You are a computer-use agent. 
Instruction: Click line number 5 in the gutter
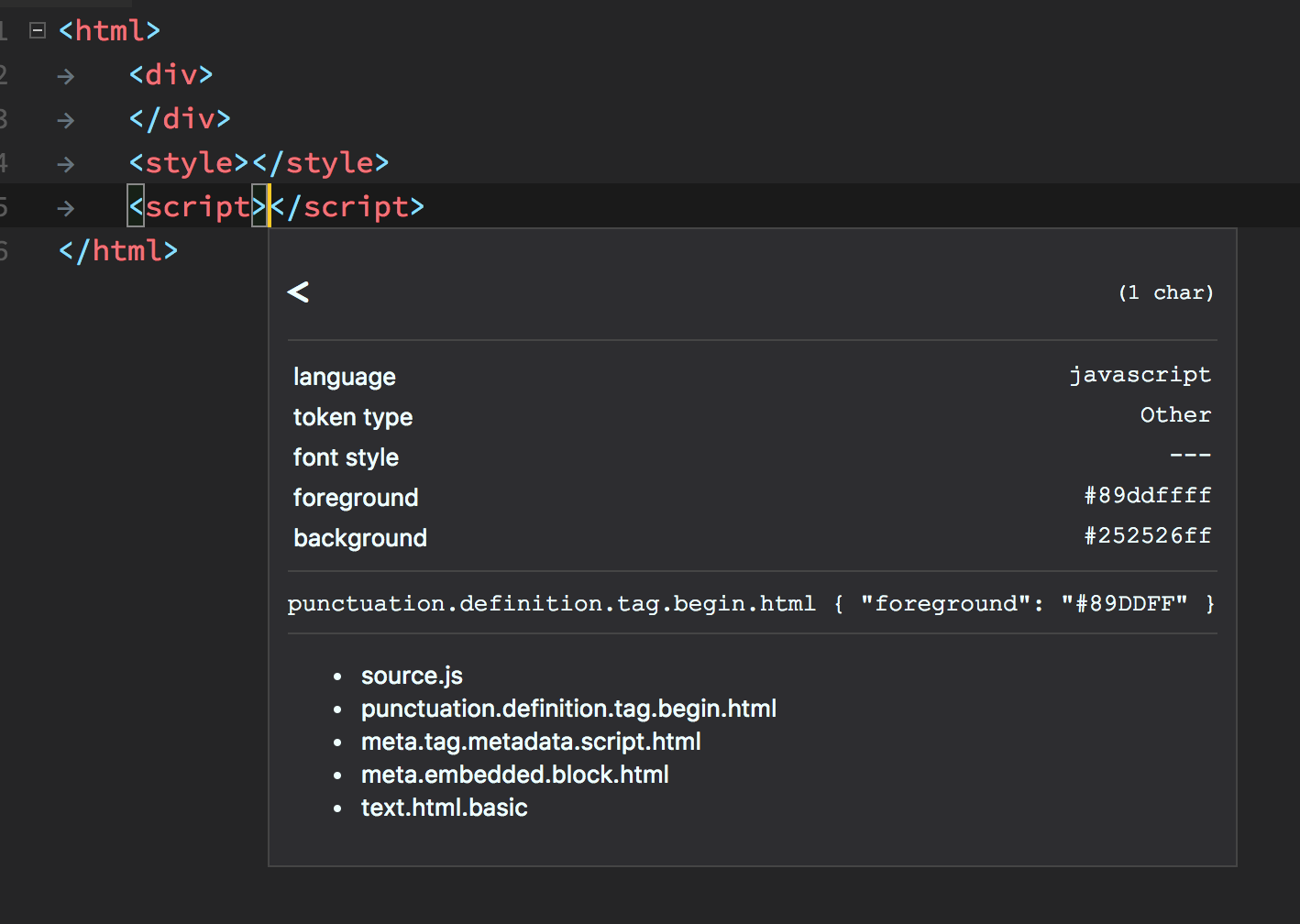pos(5,206)
